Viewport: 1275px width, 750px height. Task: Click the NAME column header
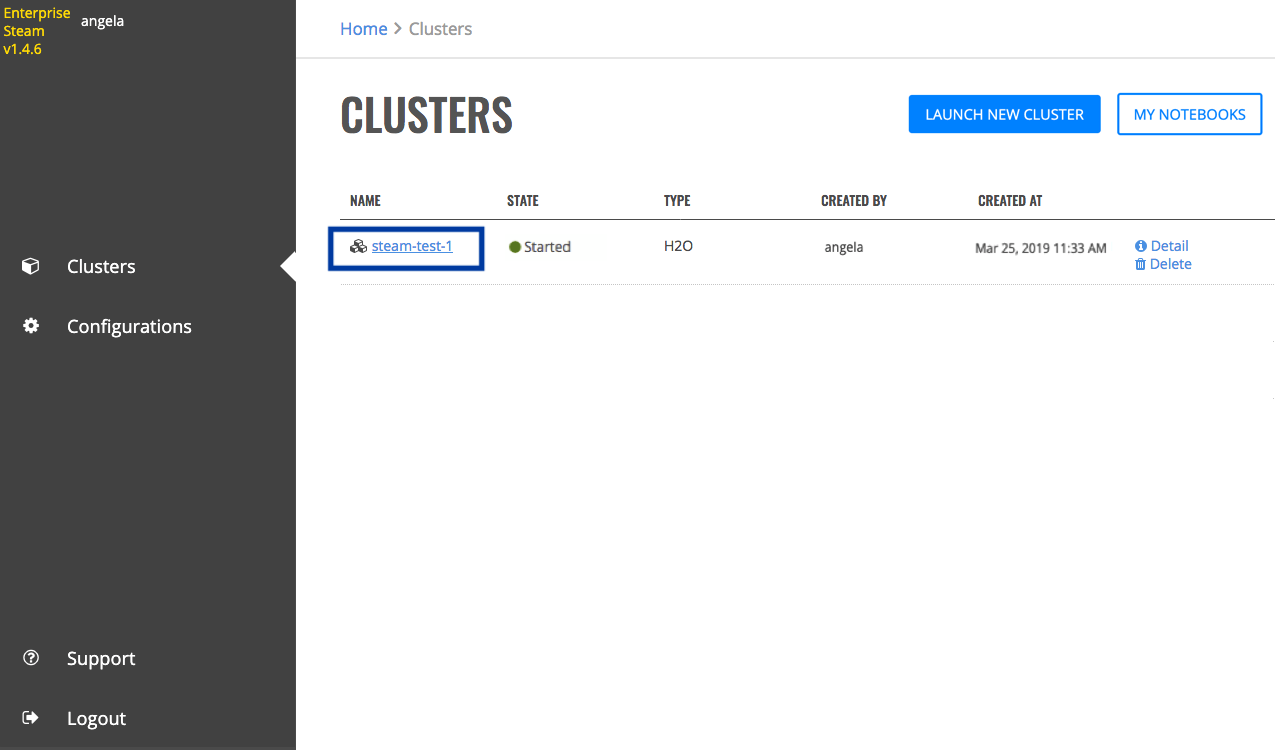pos(365,201)
